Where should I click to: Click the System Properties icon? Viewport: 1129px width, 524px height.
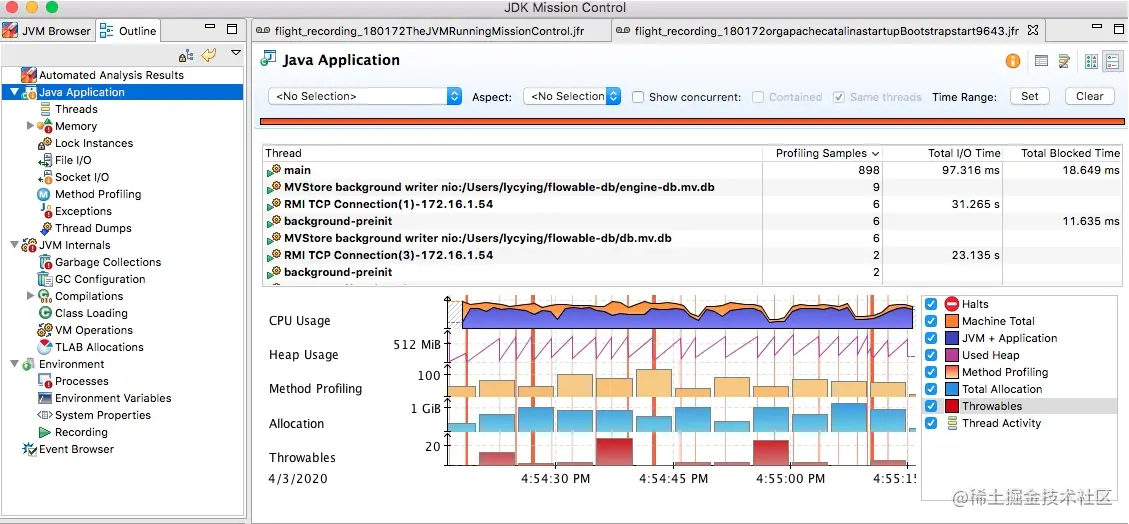click(x=45, y=415)
